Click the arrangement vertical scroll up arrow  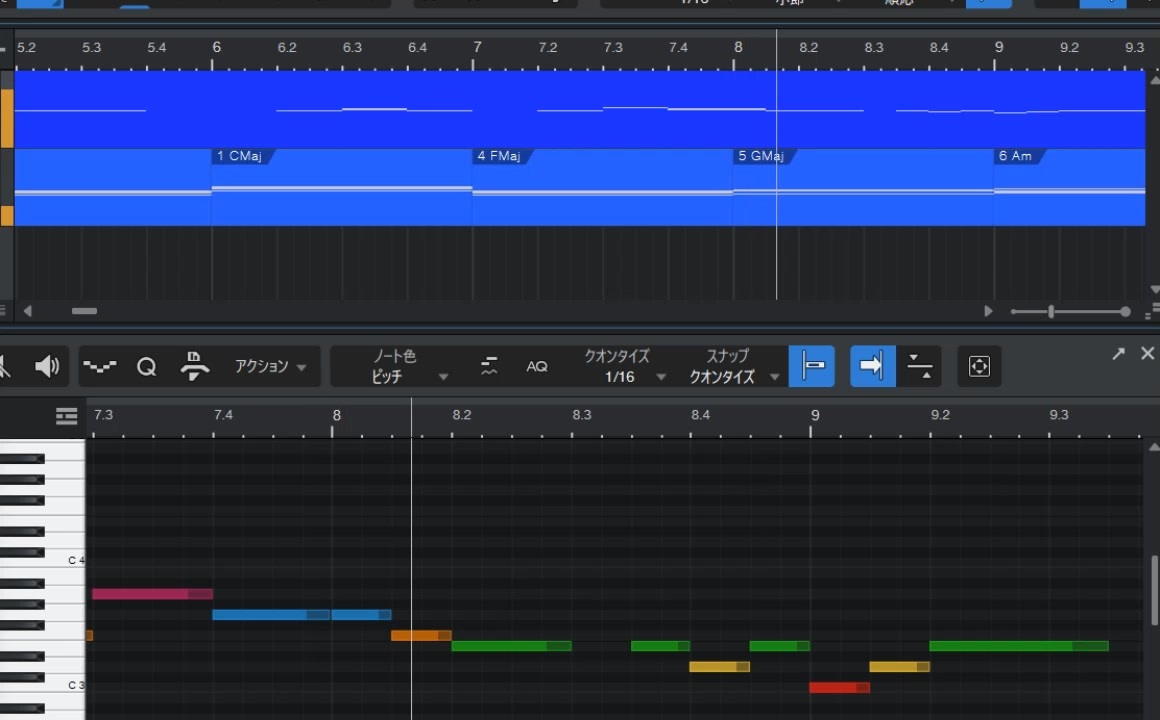1154,80
